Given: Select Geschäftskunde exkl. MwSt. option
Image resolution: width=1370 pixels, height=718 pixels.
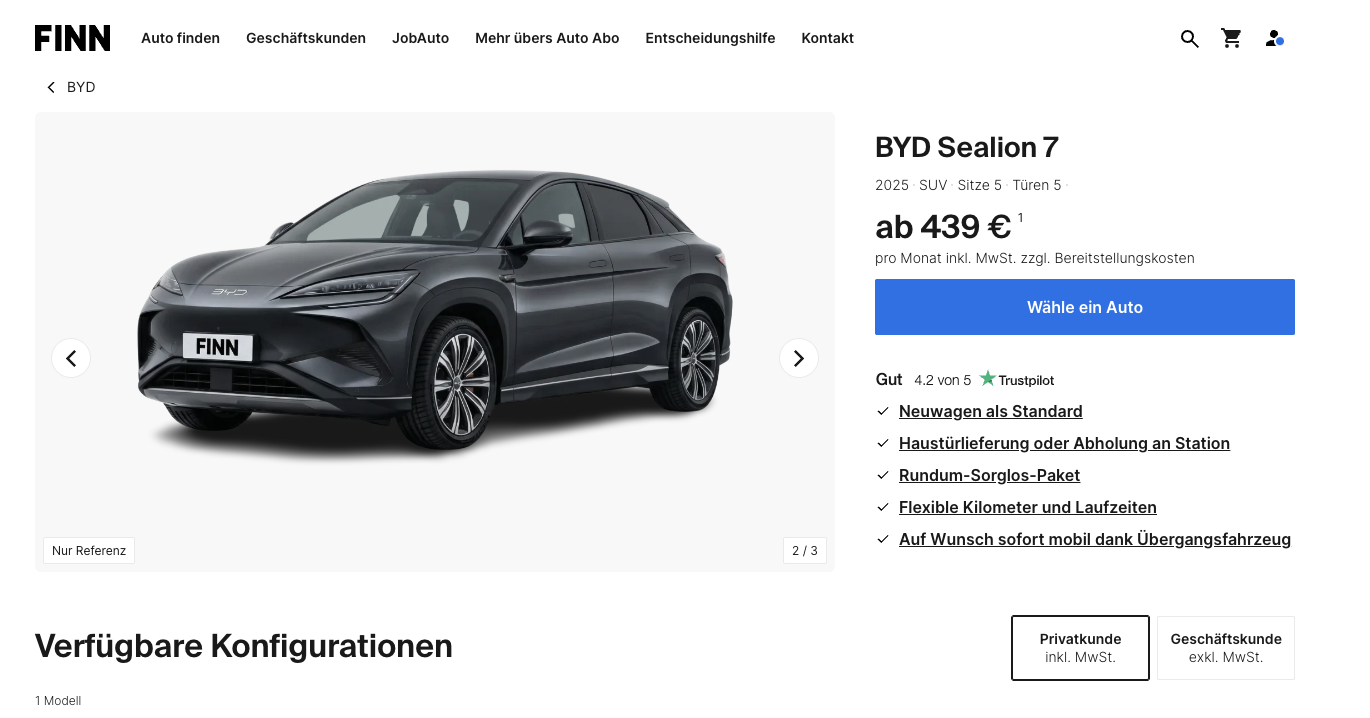Looking at the screenshot, I should (x=1226, y=648).
